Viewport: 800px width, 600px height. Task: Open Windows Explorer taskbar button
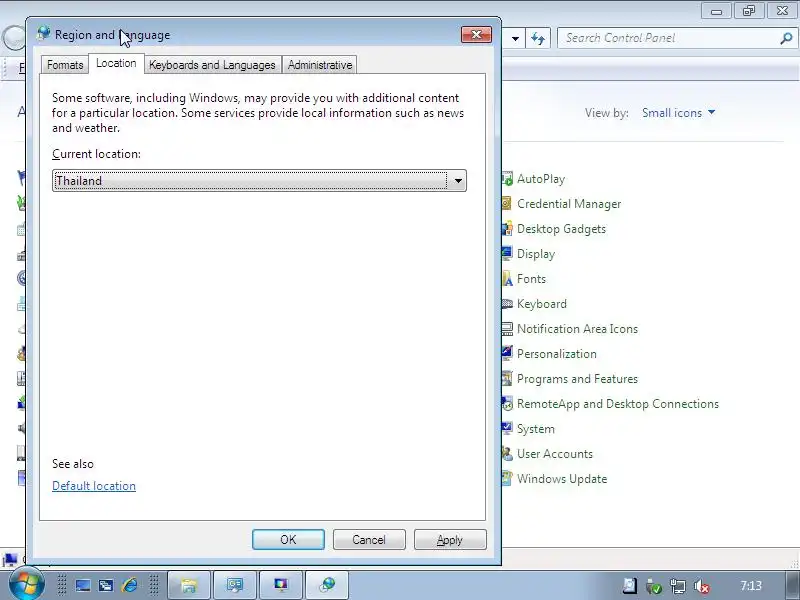[189, 585]
